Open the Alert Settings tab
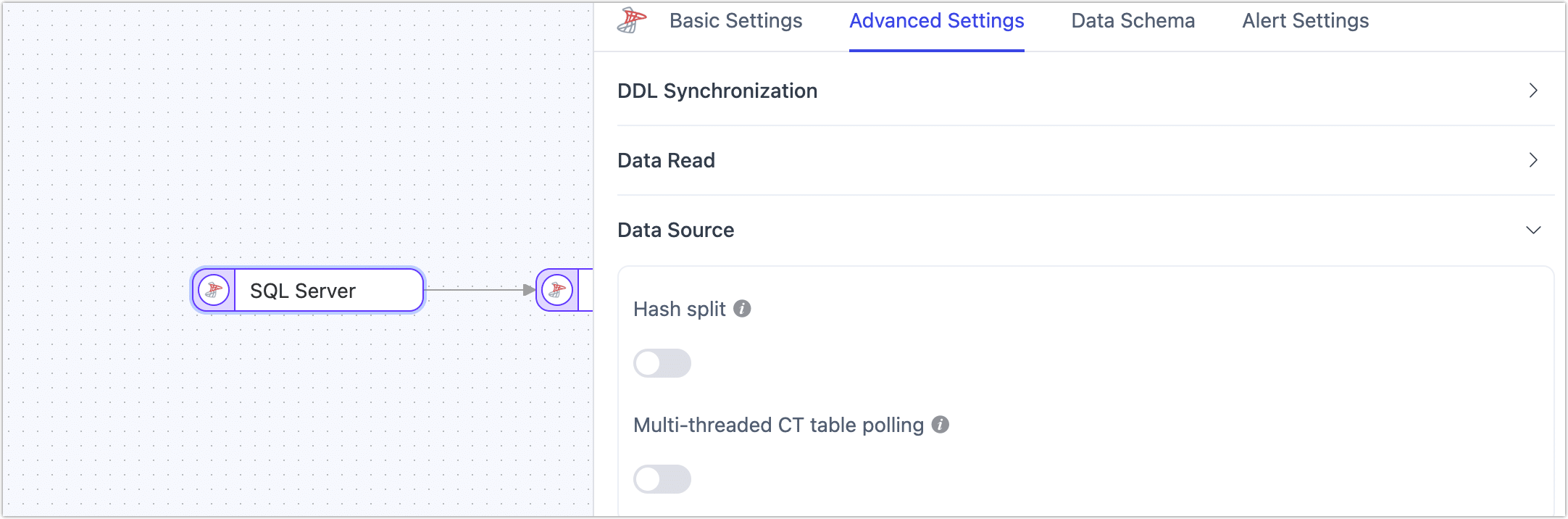Screen dimensions: 1568x519 1304,20
